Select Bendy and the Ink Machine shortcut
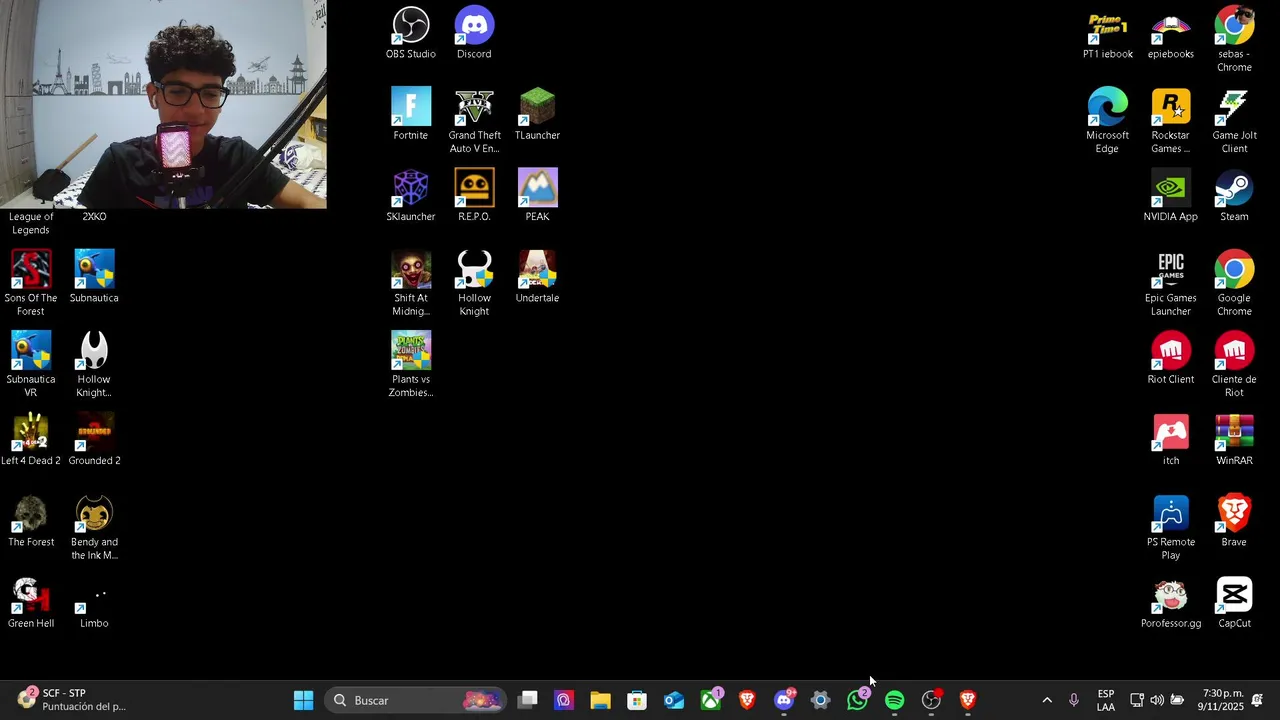 tap(94, 527)
